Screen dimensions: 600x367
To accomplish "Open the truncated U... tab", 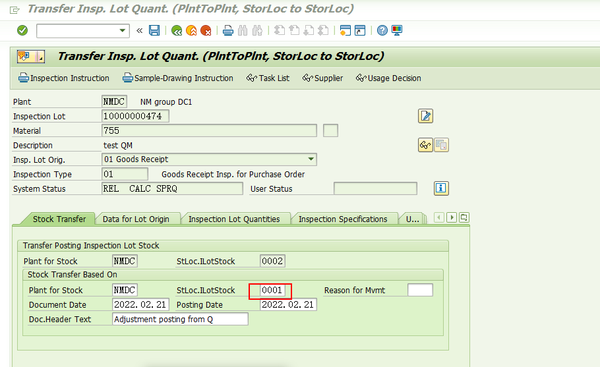I will [412, 219].
